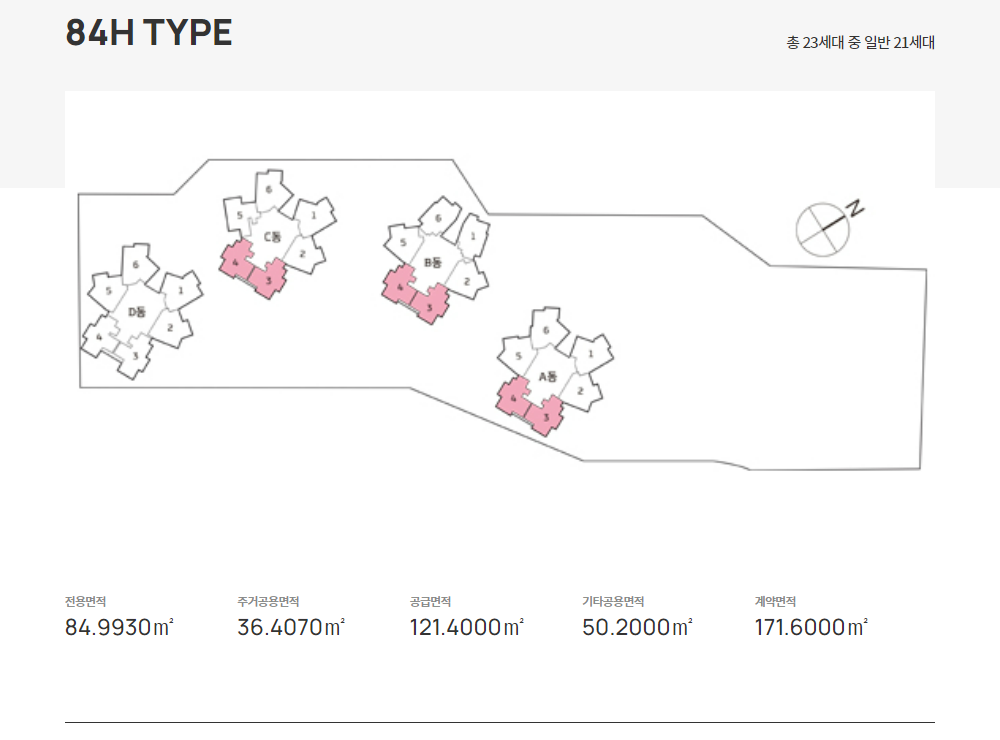The height and width of the screenshot is (740, 1000).
Task: Click unit 2 of A동 building
Action: tap(582, 390)
